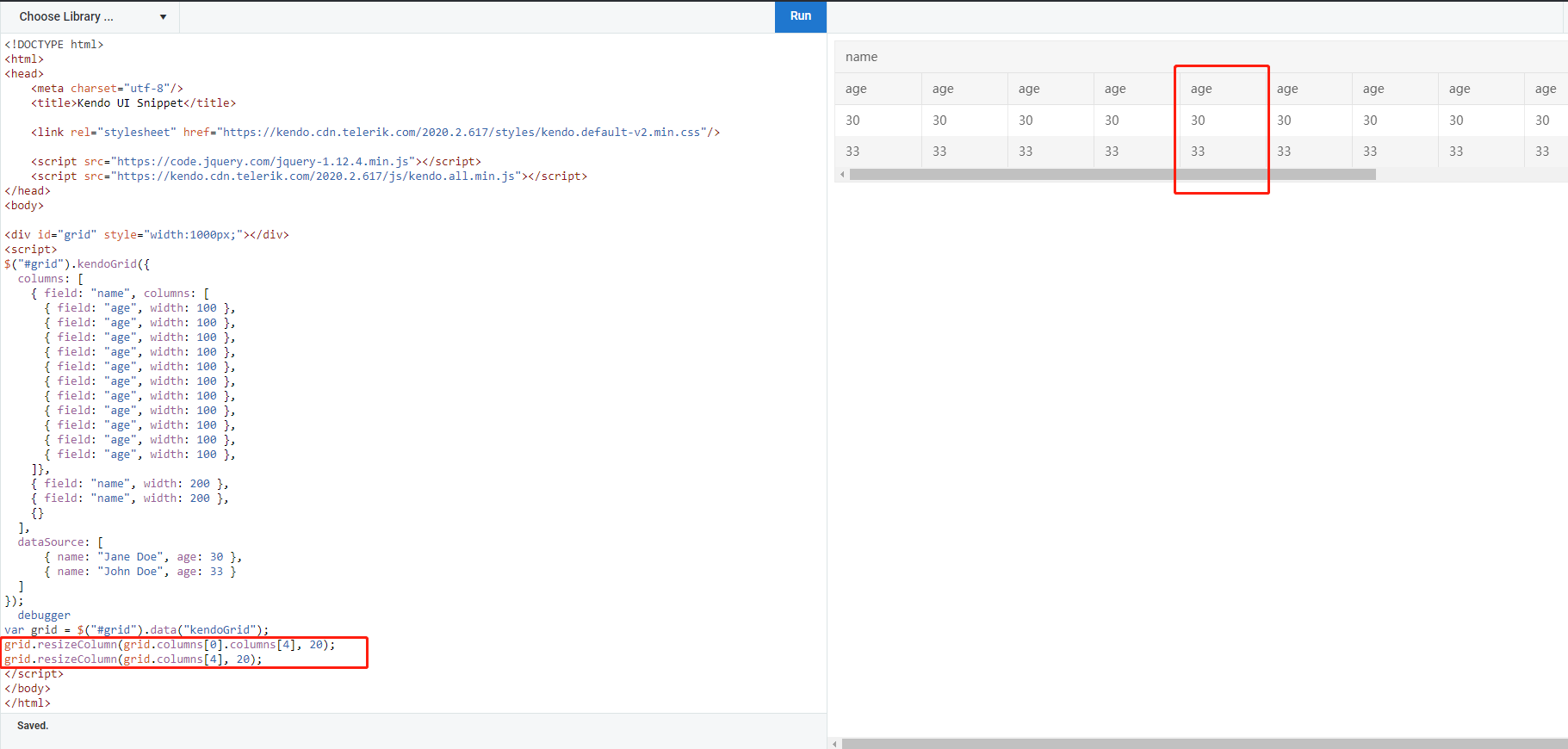This screenshot has height=749, width=1568.
Task: Click the kendo.all.min.js script URL
Action: (316, 176)
